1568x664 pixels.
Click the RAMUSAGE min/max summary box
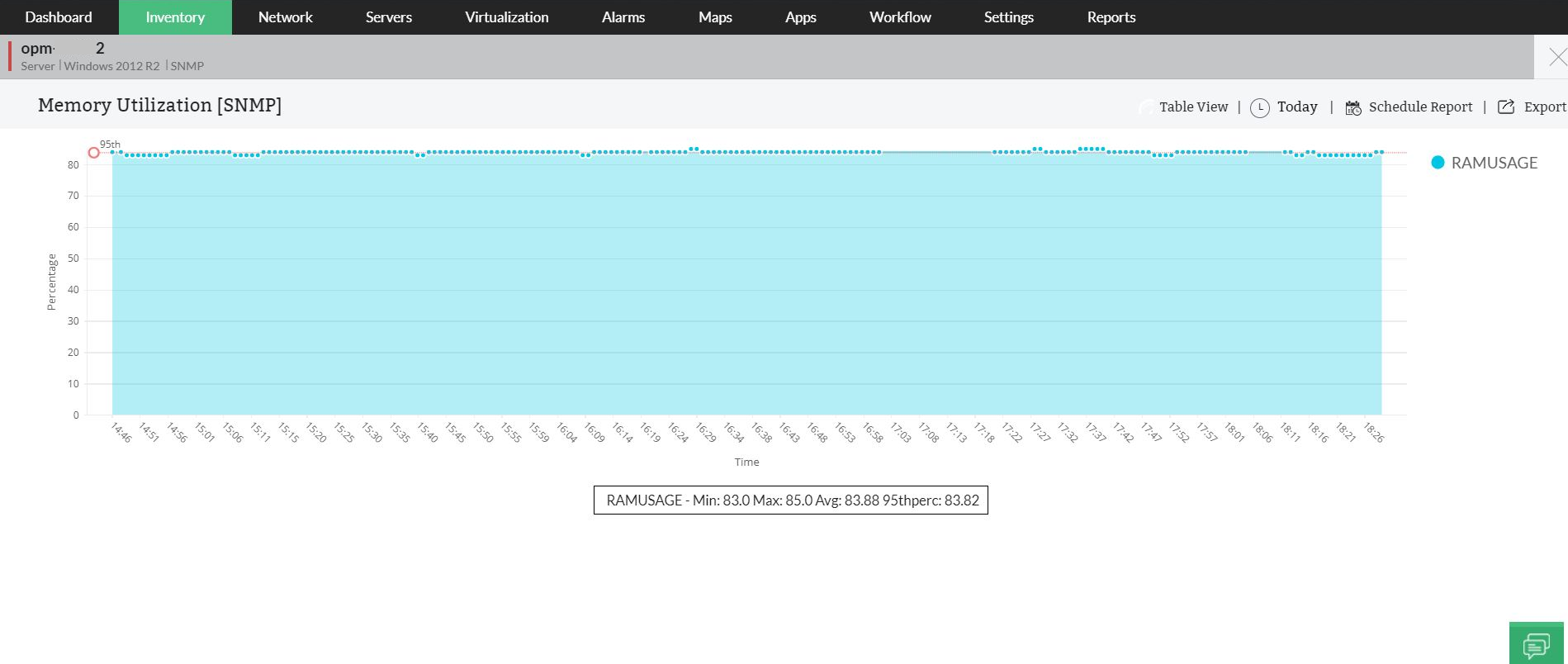tap(791, 500)
